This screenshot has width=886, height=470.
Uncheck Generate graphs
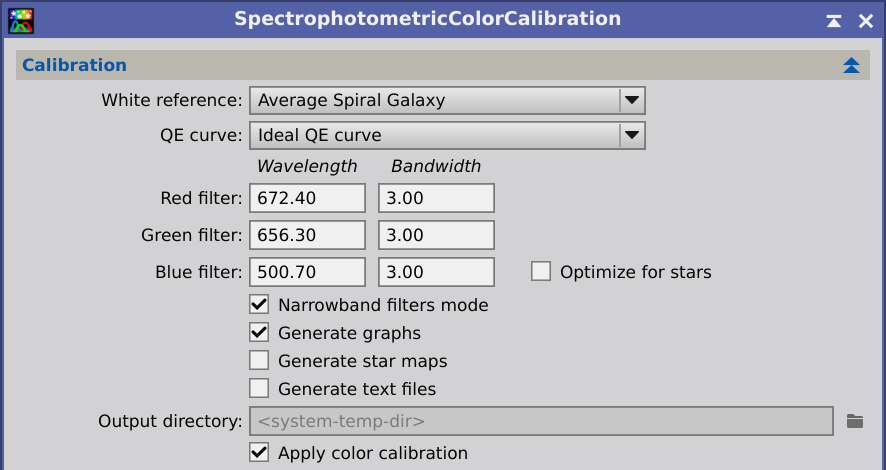pos(259,333)
